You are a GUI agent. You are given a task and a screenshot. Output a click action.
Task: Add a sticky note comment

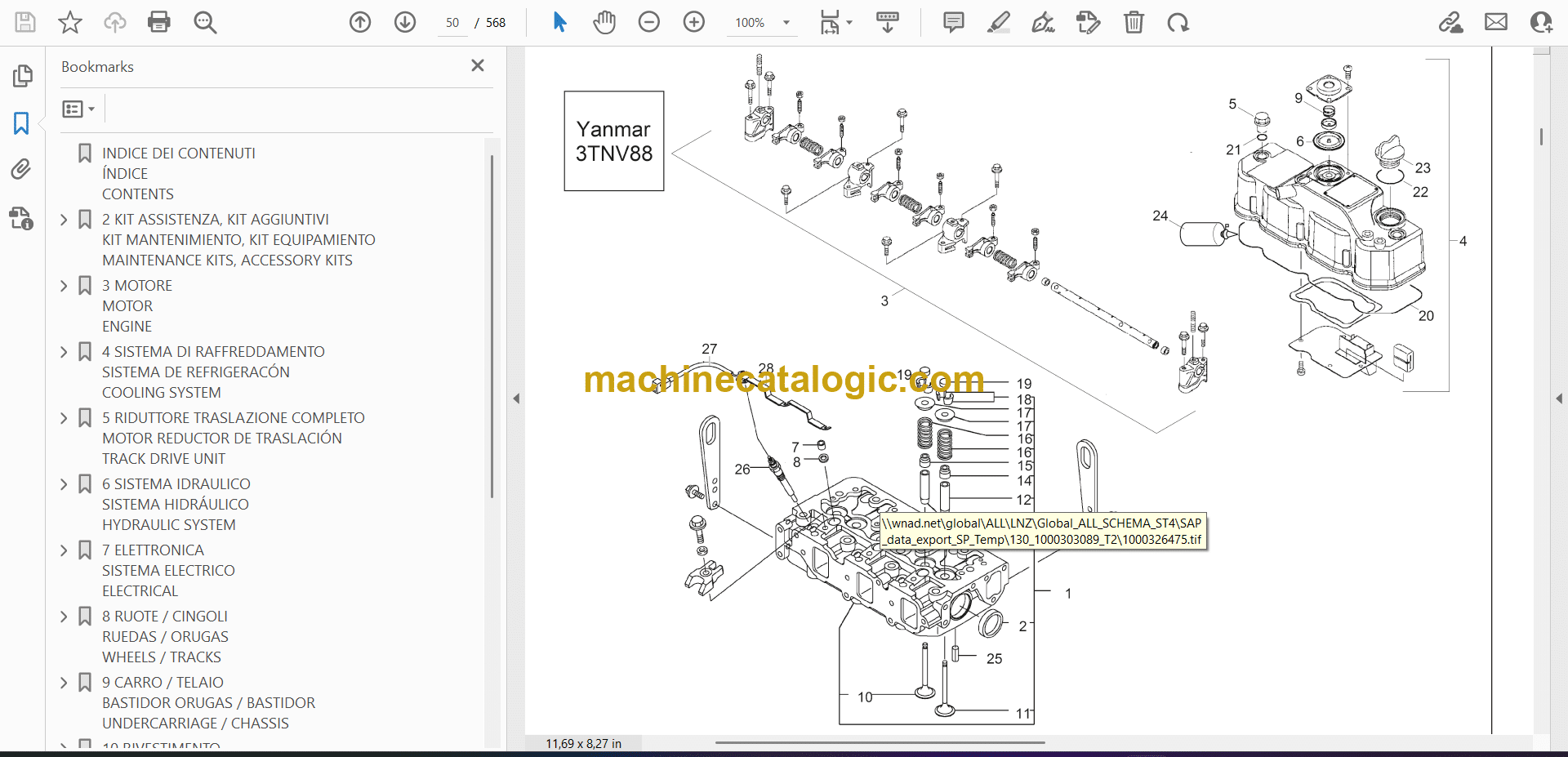click(953, 22)
